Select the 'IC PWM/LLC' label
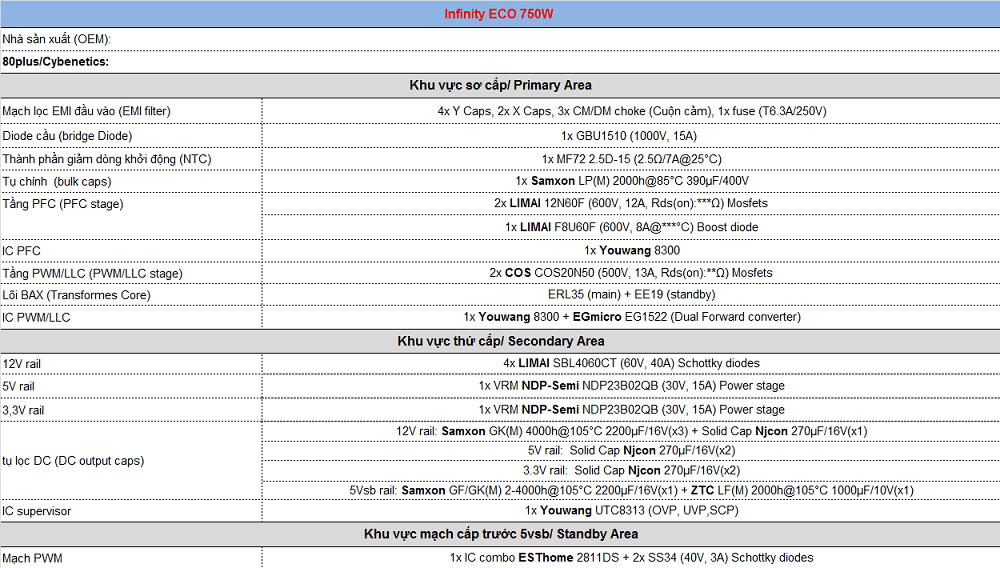This screenshot has height=568, width=1000. coord(36,317)
